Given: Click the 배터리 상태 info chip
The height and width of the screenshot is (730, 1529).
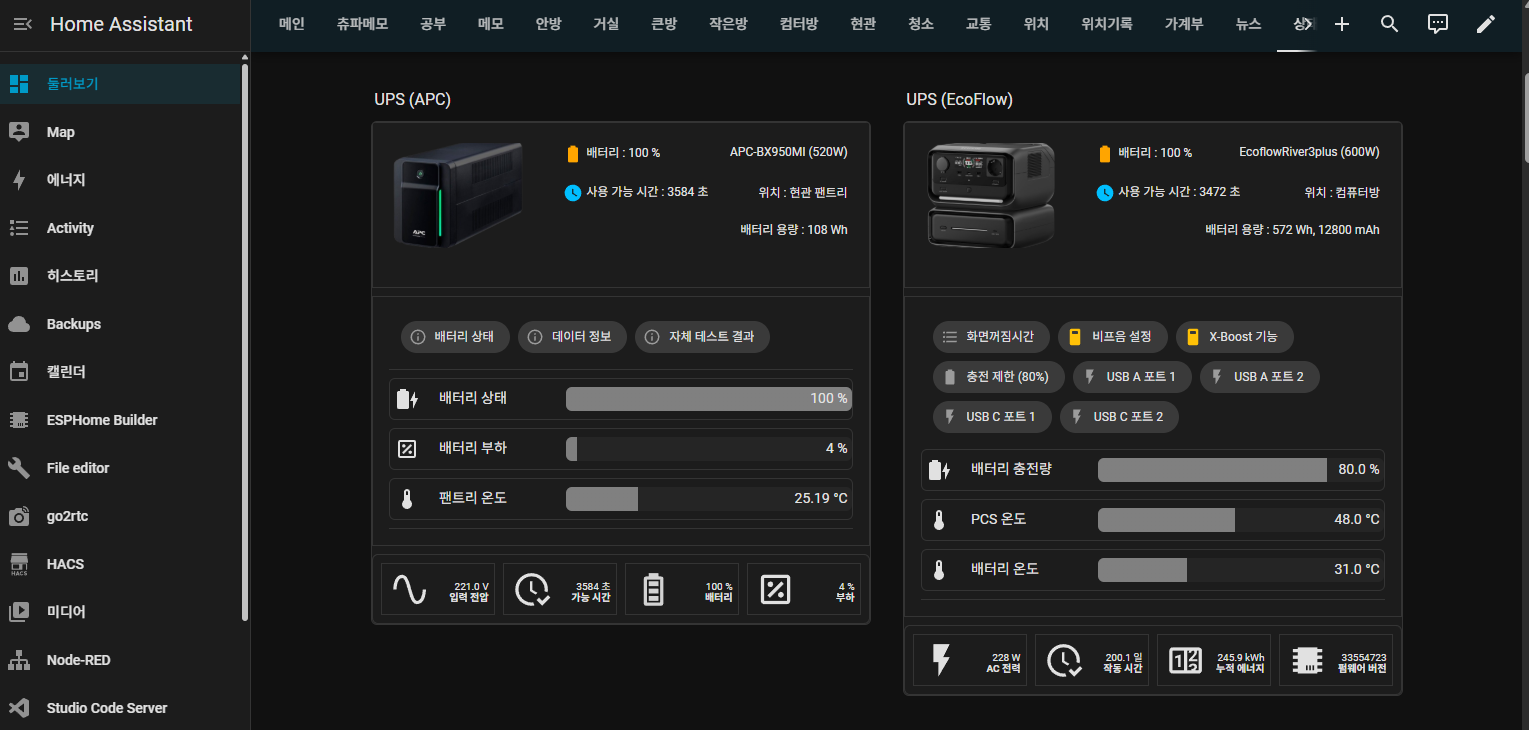Looking at the screenshot, I should 455,337.
